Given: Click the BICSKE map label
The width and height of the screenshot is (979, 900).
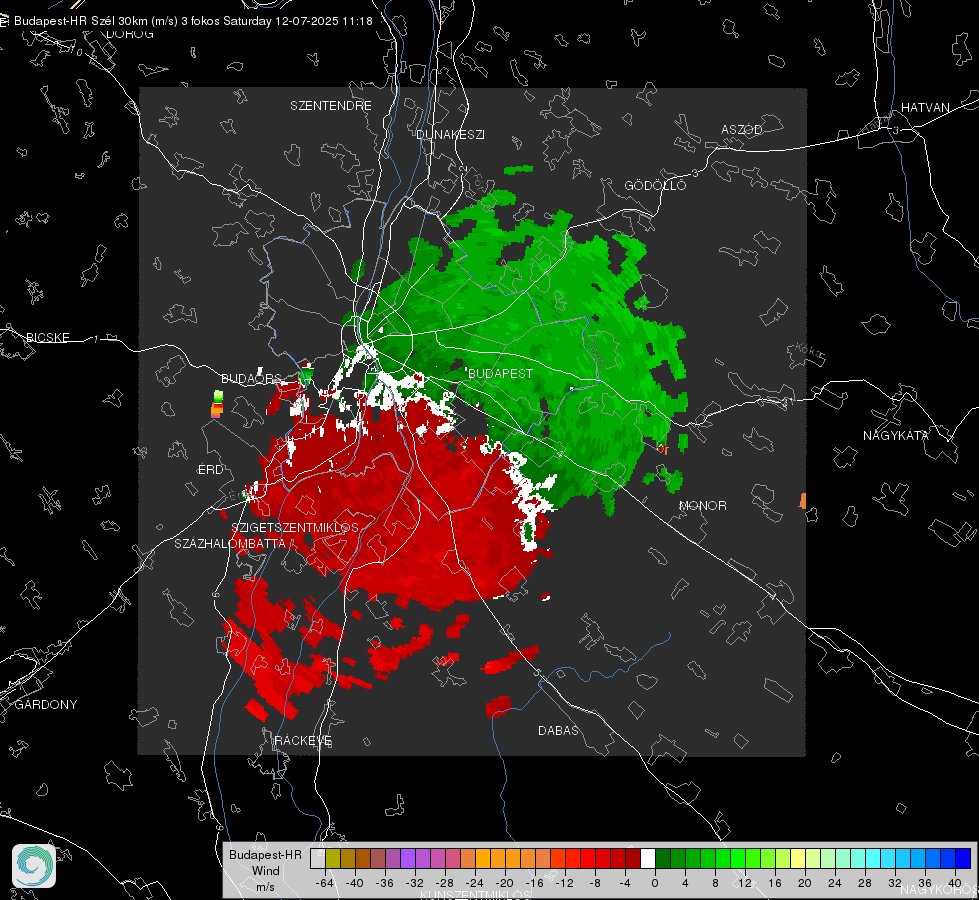Looking at the screenshot, I should point(47,337).
